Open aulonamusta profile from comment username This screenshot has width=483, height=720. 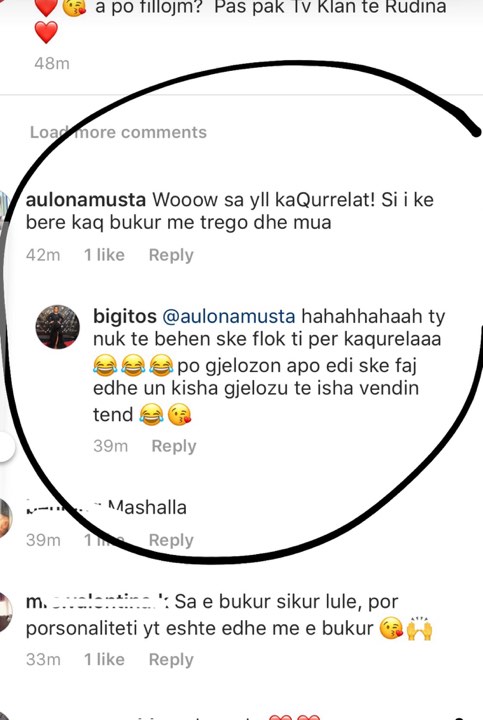(86, 200)
